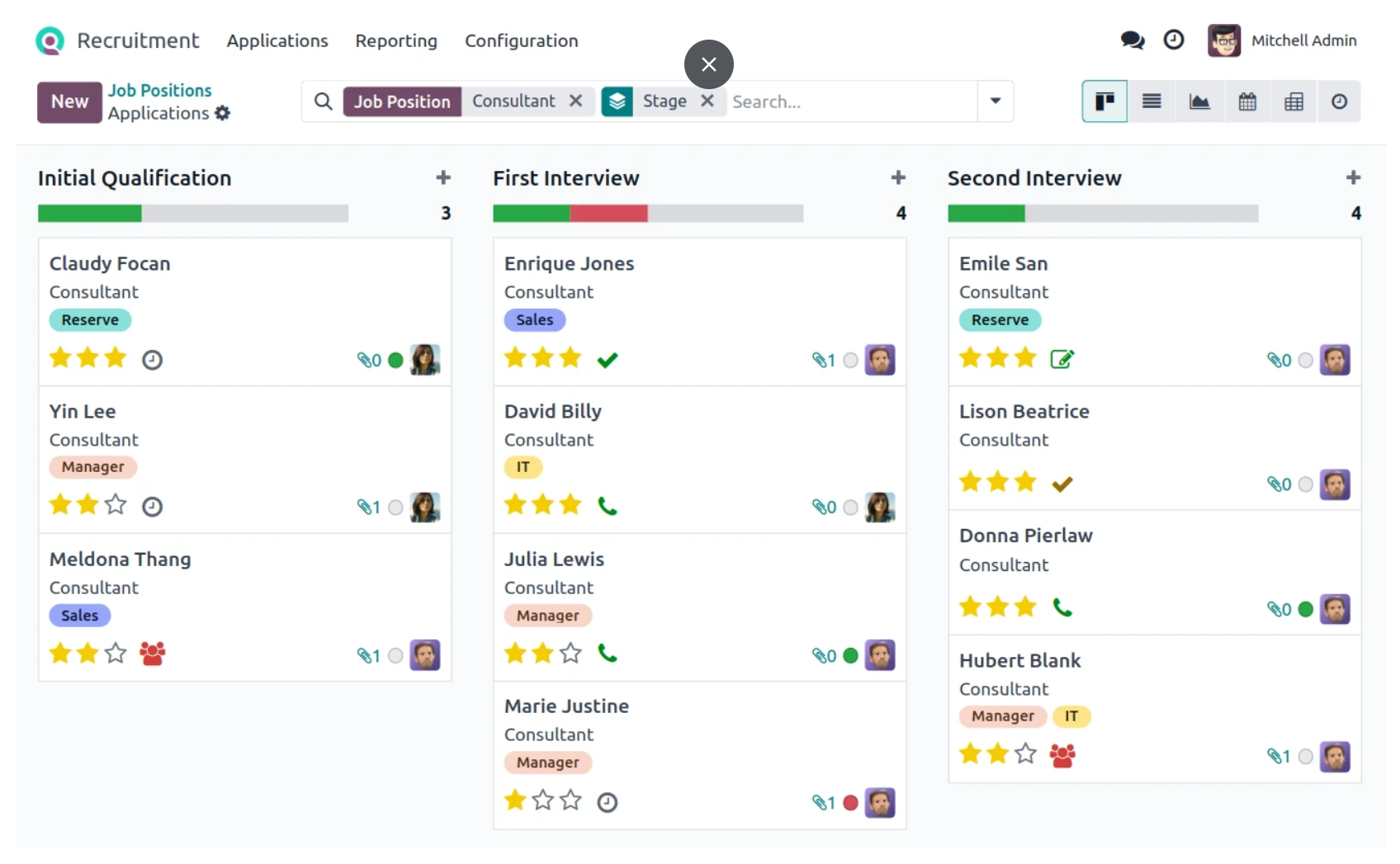Screen dimensions: 1400x864
Task: Go to the Job Positions breadcrumb
Action: click(x=159, y=90)
